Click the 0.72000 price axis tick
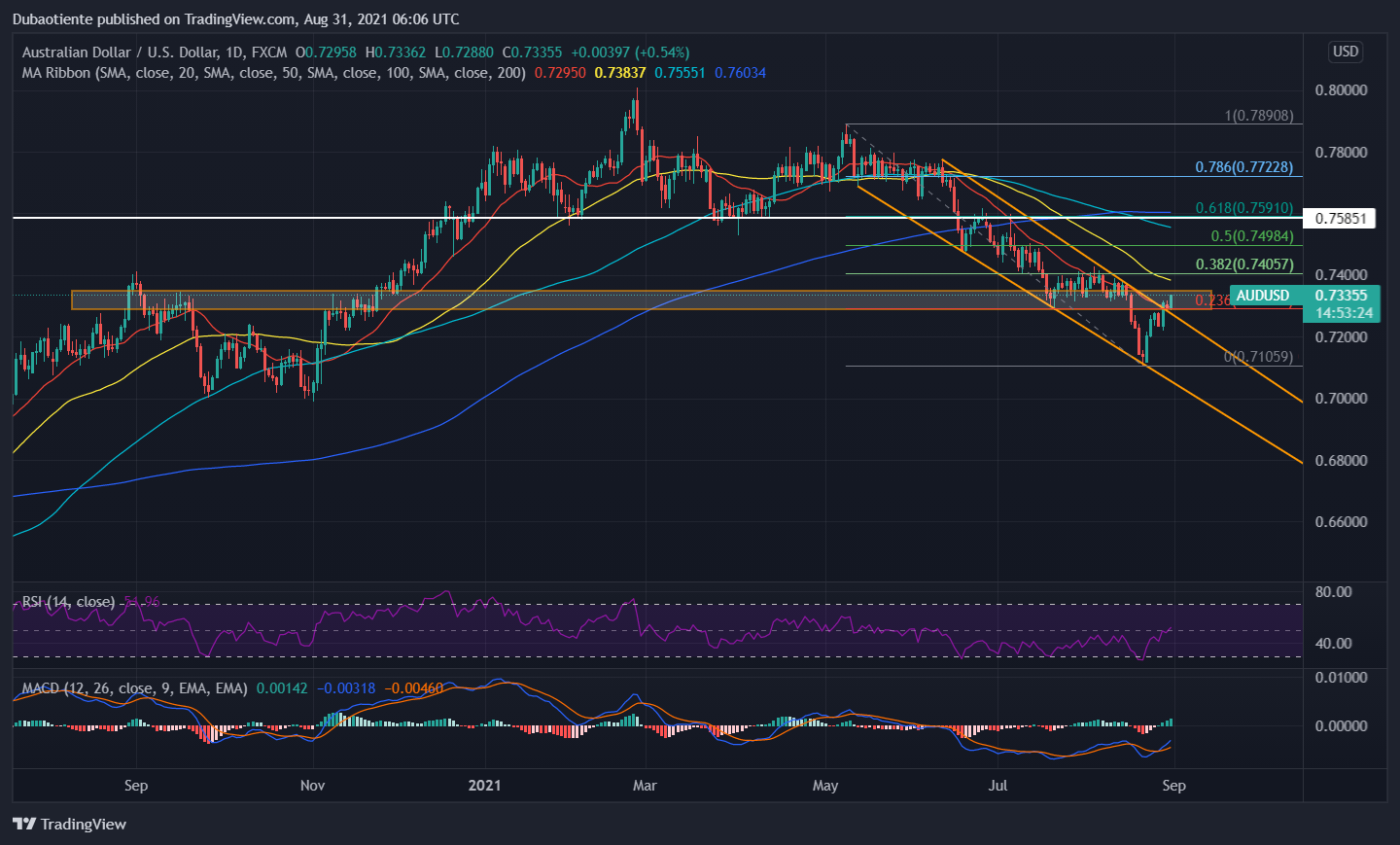 (1341, 337)
